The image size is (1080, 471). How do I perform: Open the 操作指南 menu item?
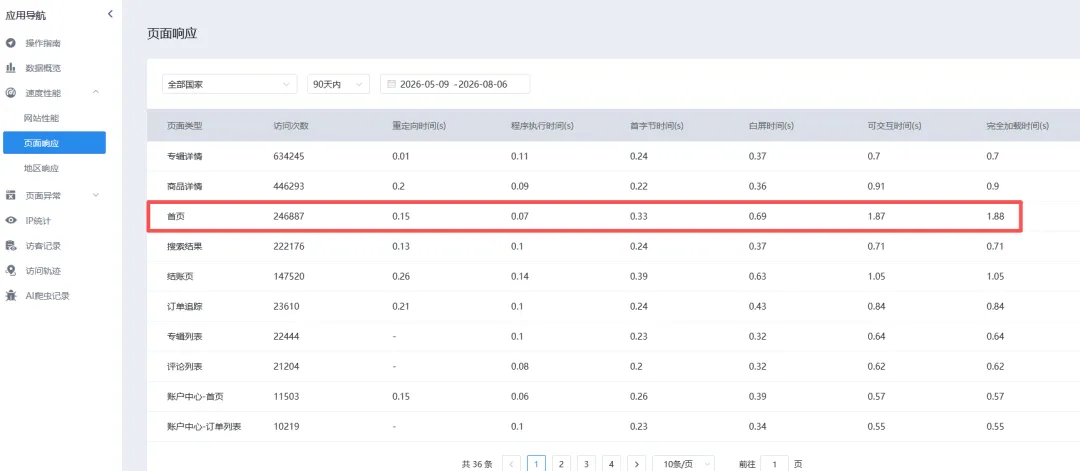coord(43,43)
